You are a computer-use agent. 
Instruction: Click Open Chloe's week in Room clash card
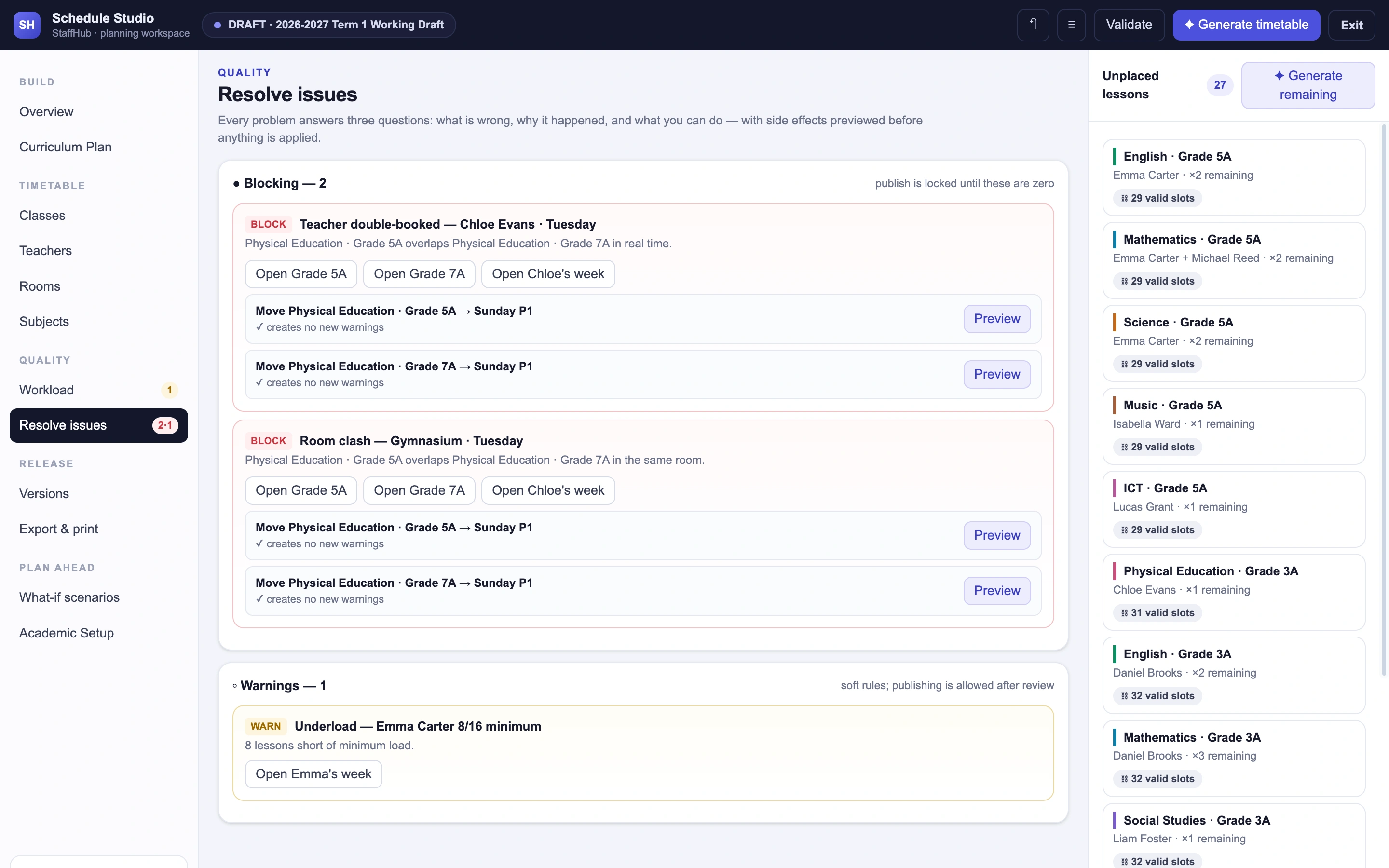[x=547, y=490]
